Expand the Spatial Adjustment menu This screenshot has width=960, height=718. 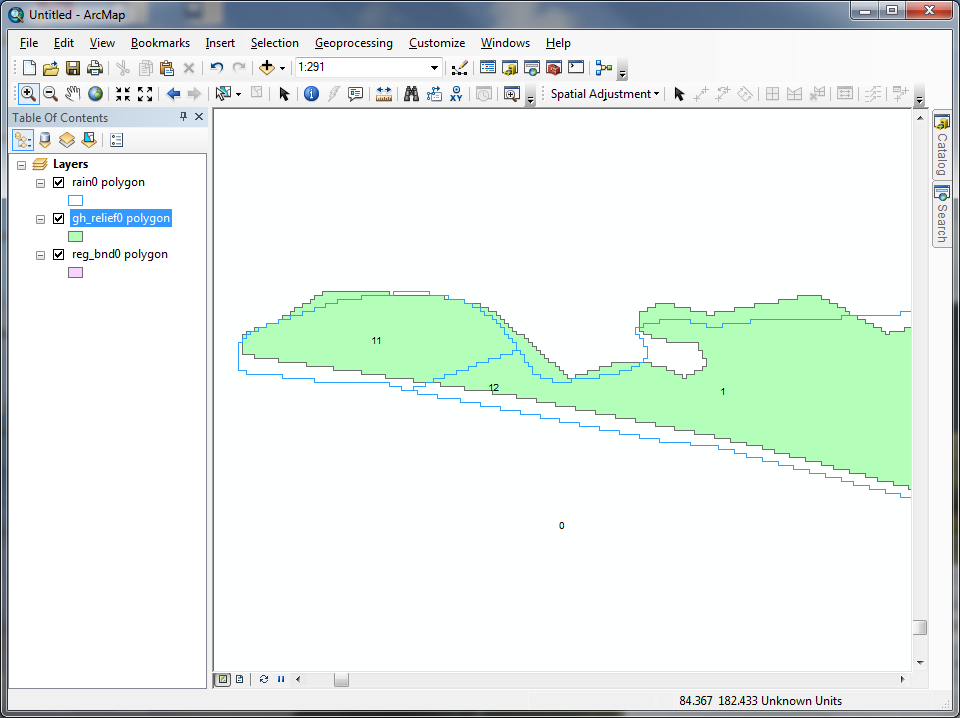(x=605, y=94)
